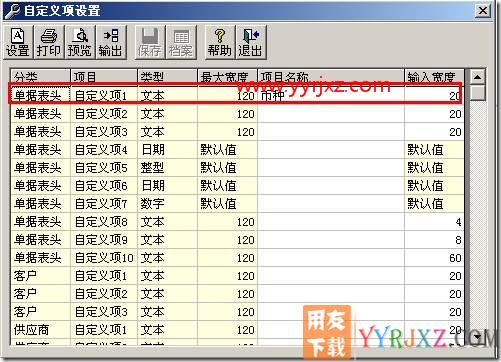Select 单据表头 自定义项9 cell
The width and height of the screenshot is (501, 362).
(x=104, y=240)
